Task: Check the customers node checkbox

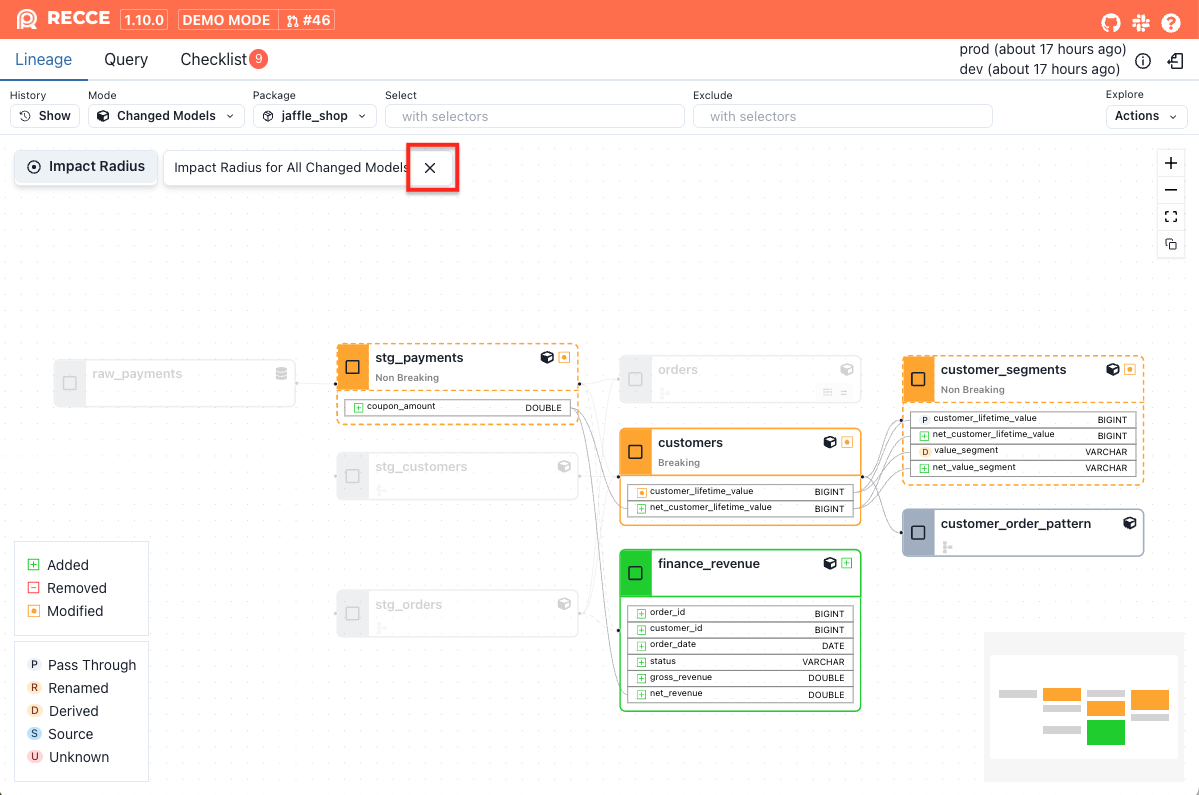Action: 635,452
